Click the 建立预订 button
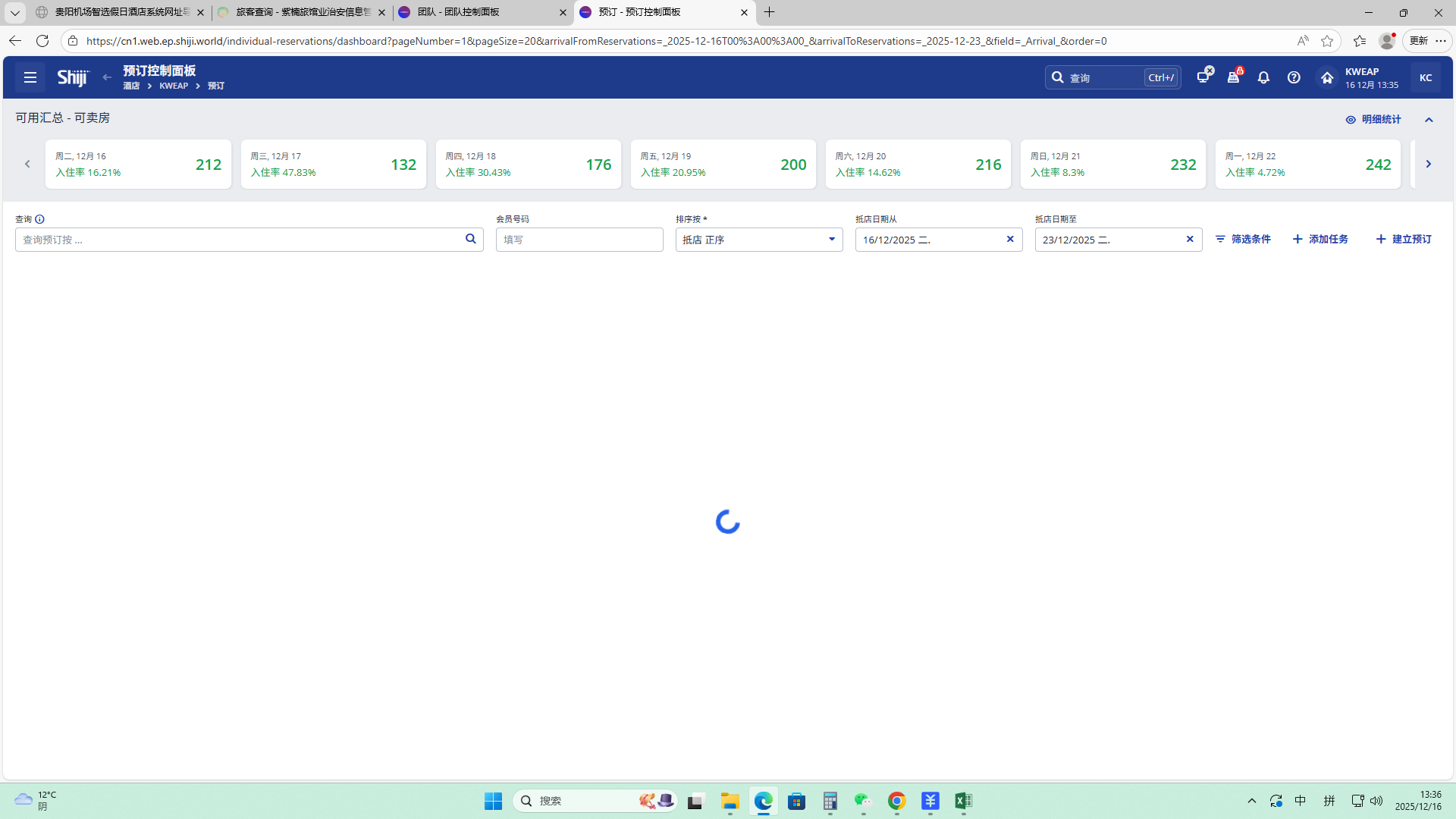 point(1404,240)
